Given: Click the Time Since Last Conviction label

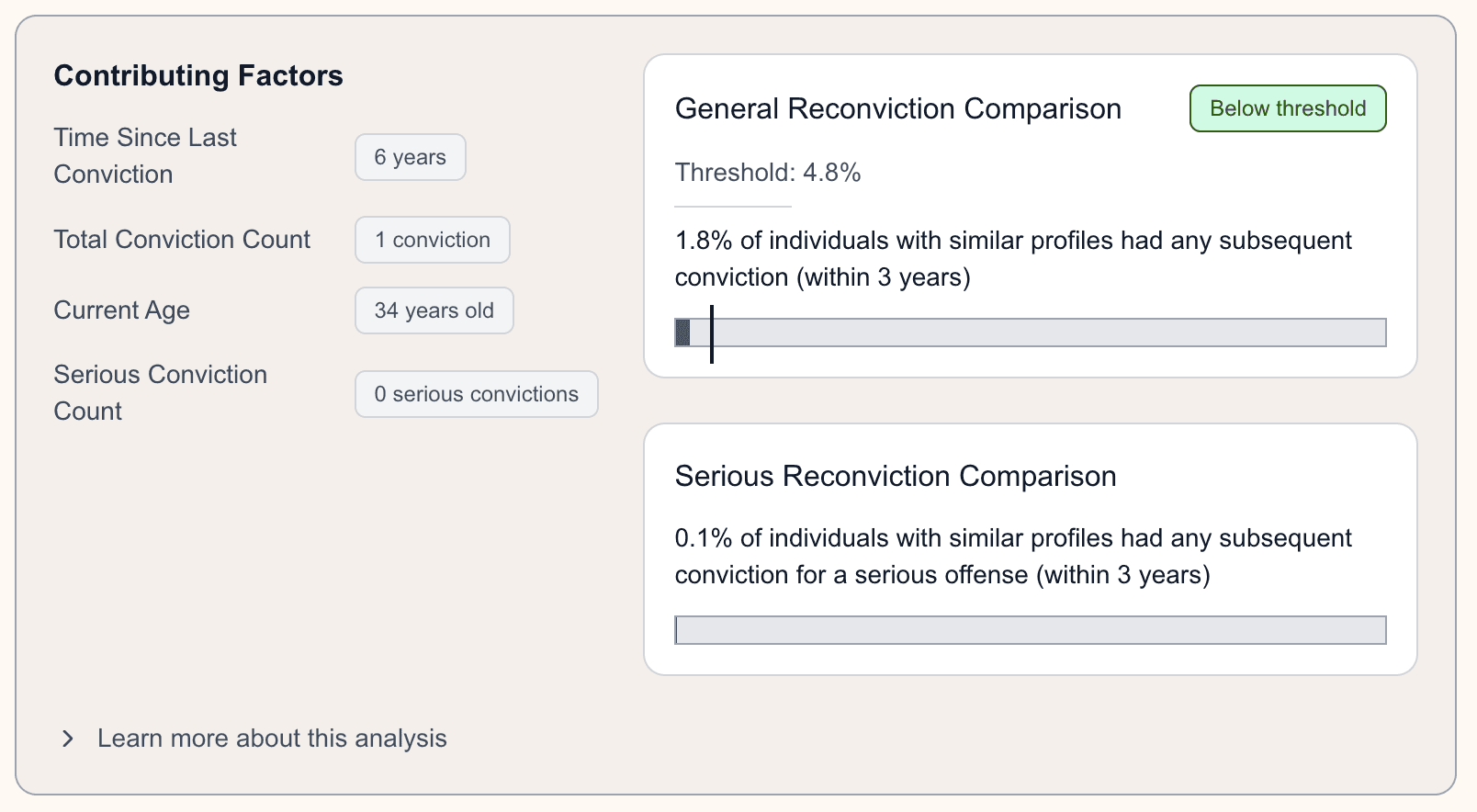Looking at the screenshot, I should tap(145, 155).
